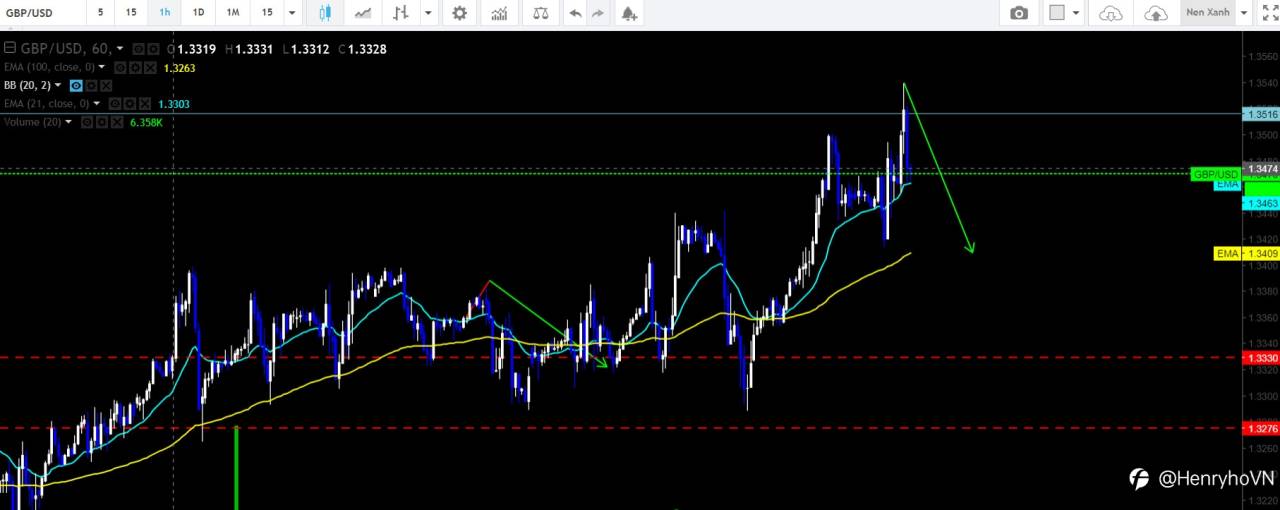This screenshot has height=510, width=1280.
Task: Switch to the 1D timeframe
Action: pos(198,12)
